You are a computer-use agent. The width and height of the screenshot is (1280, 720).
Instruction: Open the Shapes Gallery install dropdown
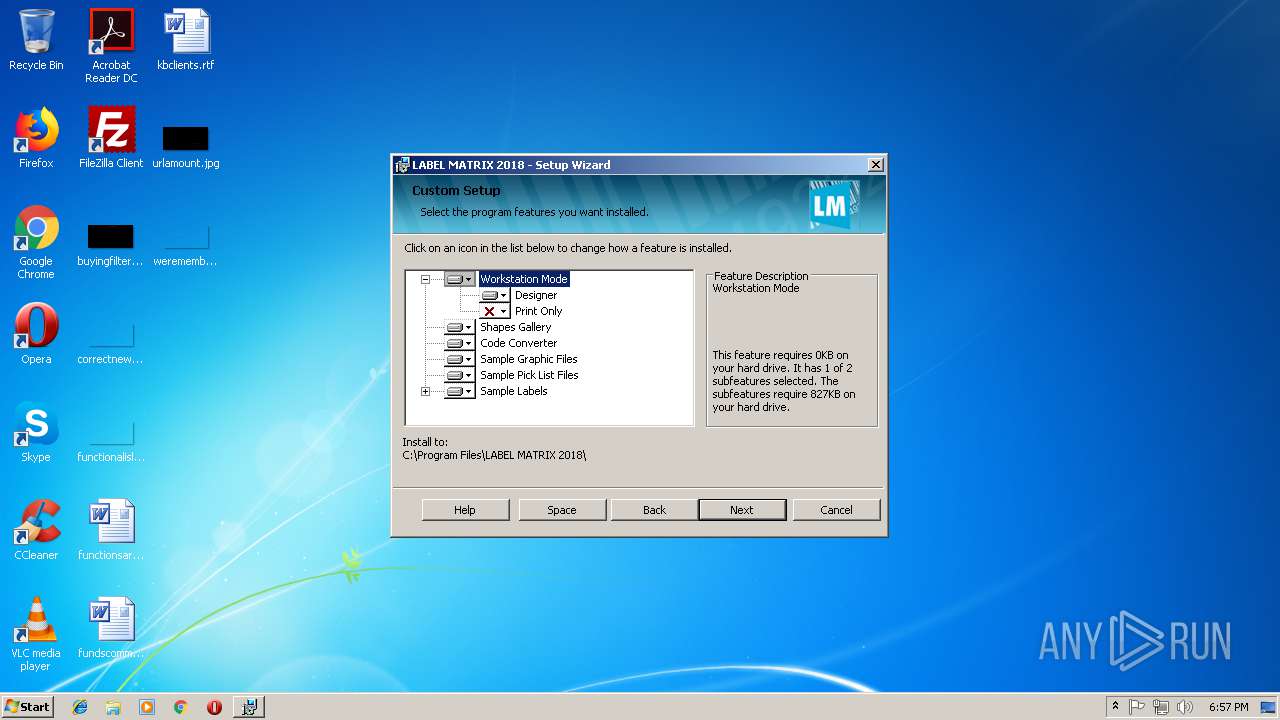click(x=460, y=328)
